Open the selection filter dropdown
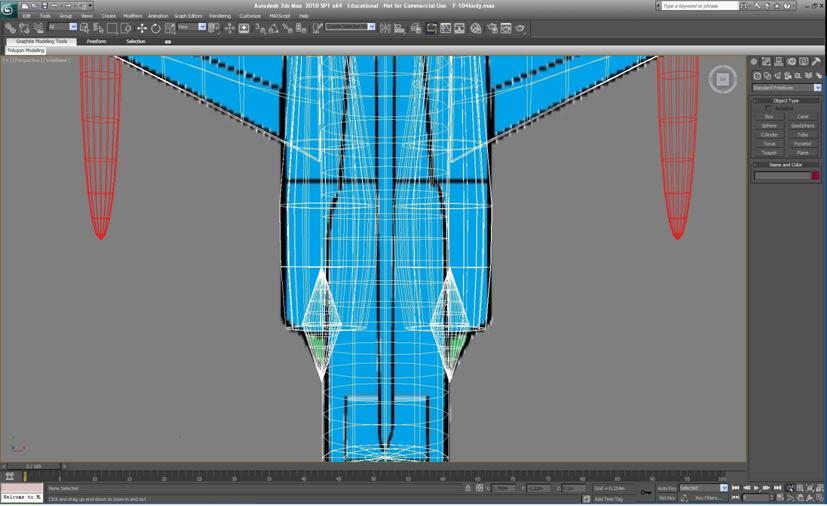 62,27
